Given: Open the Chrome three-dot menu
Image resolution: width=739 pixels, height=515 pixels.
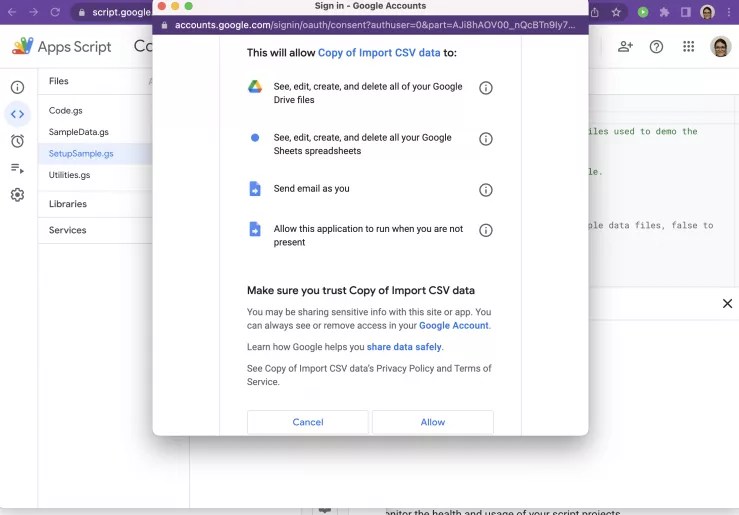Looking at the screenshot, I should [729, 12].
